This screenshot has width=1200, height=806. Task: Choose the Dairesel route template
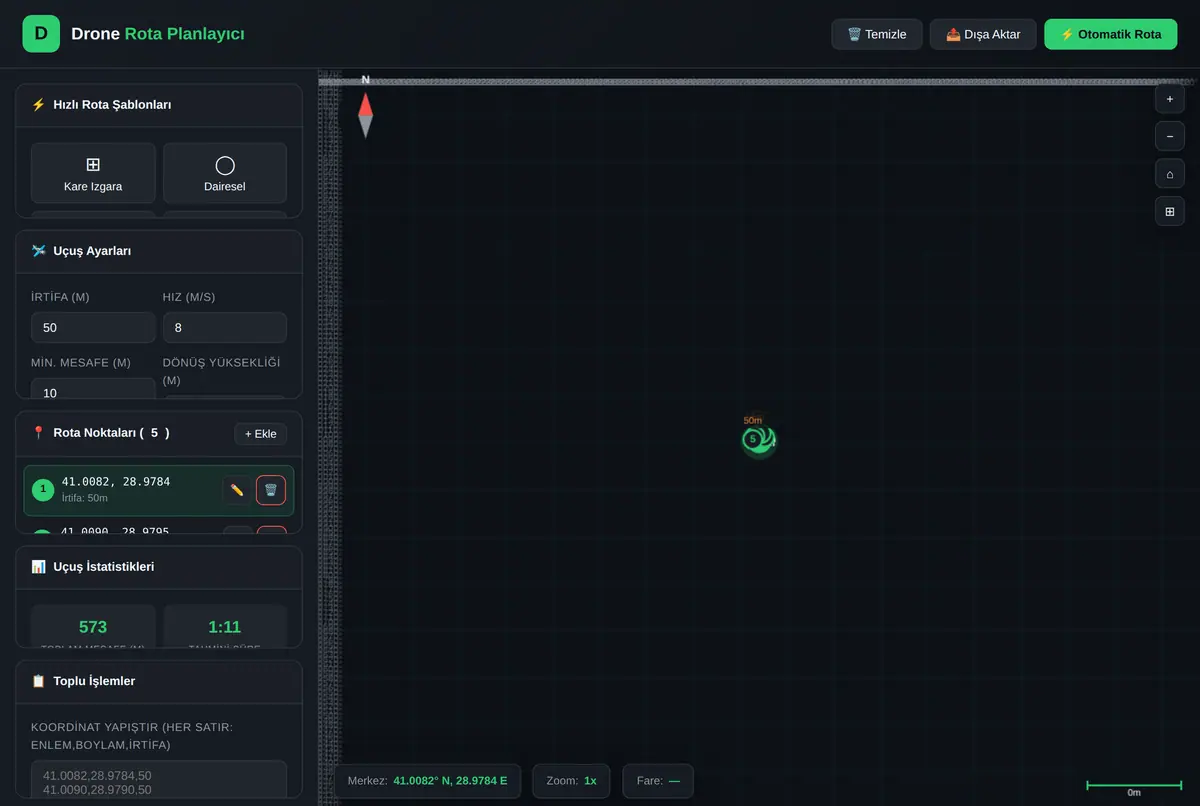225,173
